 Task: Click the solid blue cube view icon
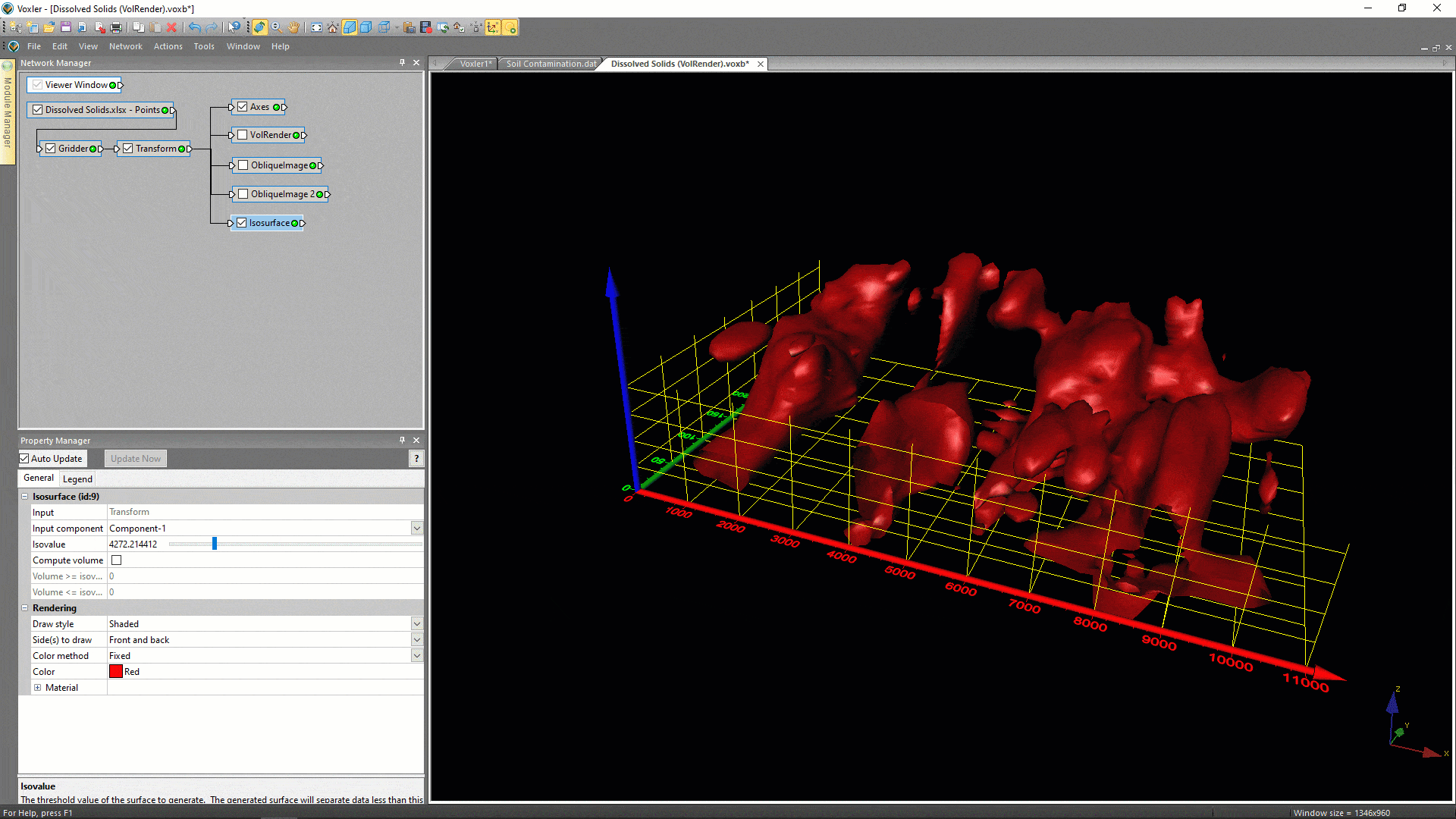[x=366, y=27]
